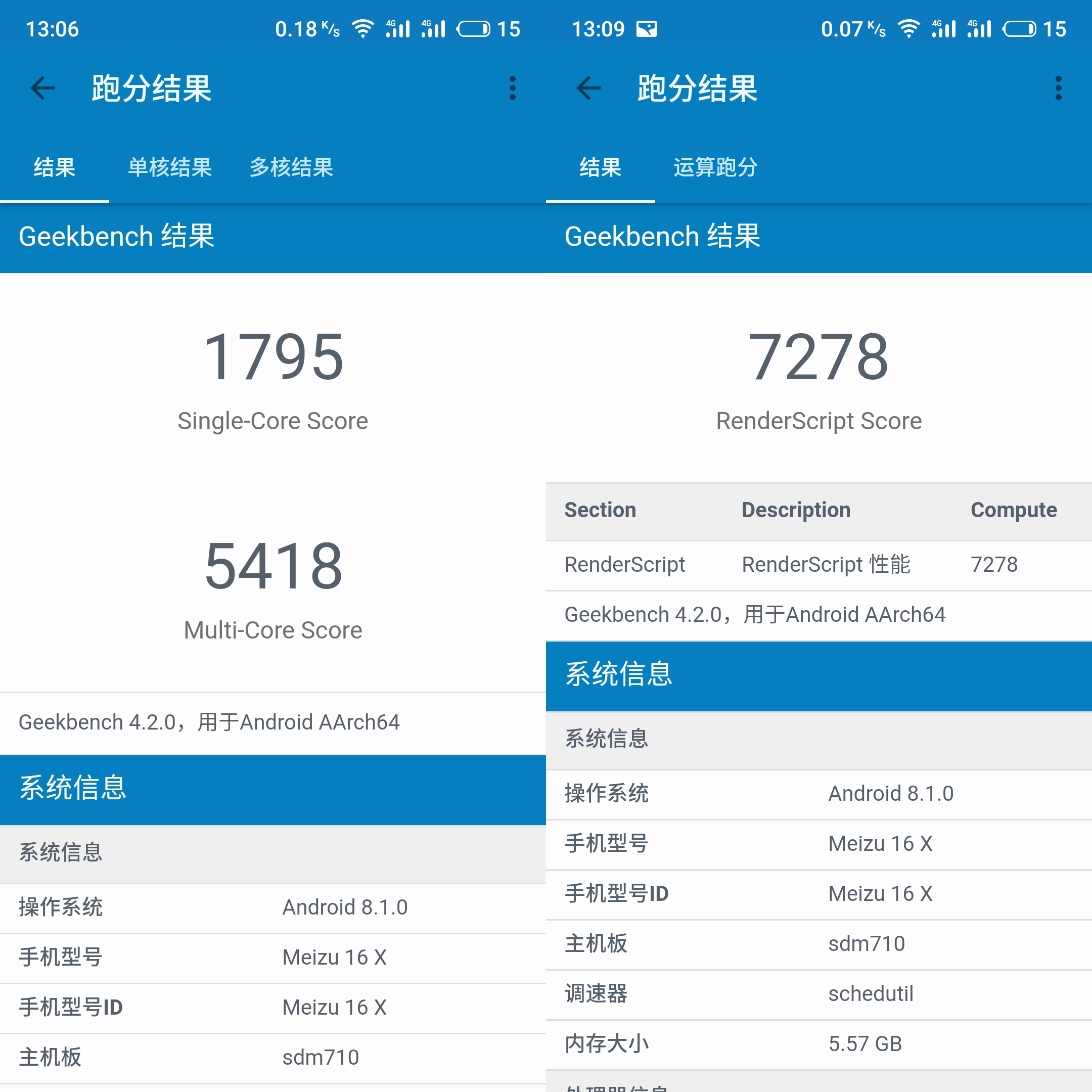
Task: Tap the Section column header
Action: pos(600,510)
